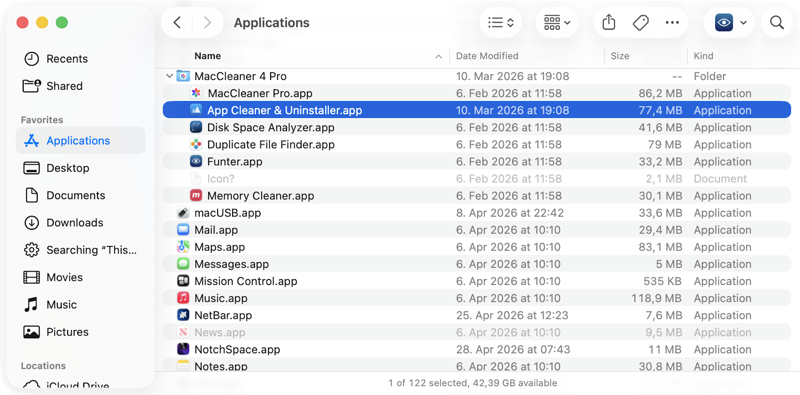Click the Funter eye toolbar icon

click(724, 22)
